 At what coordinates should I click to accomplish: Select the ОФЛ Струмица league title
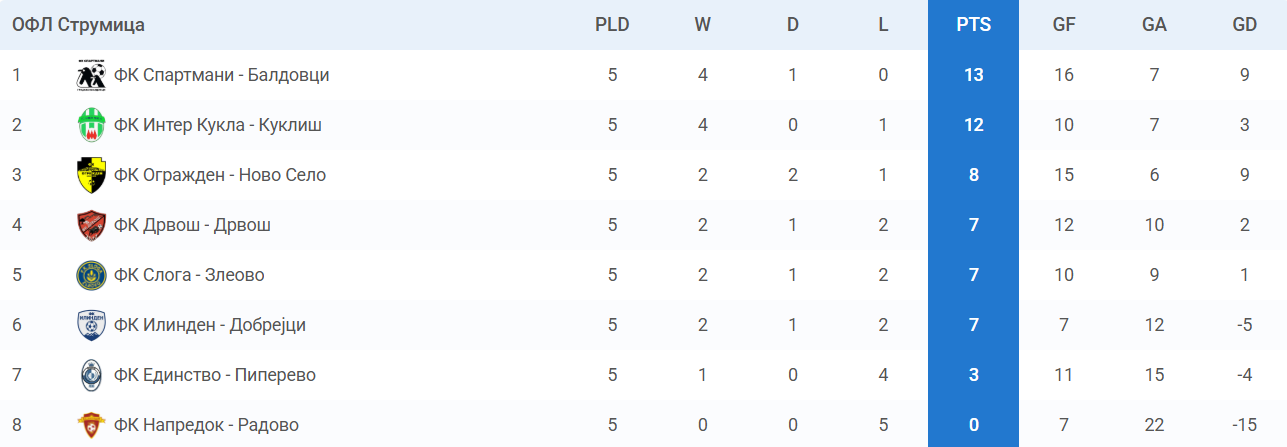coord(78,25)
